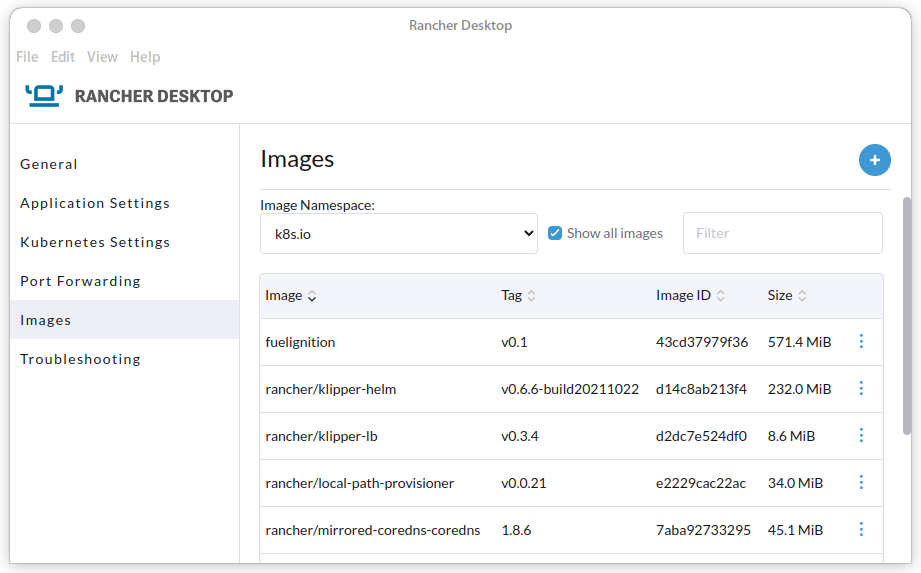This screenshot has height=573, width=921.
Task: Click image ID 7aba92733295
Action: coord(703,530)
